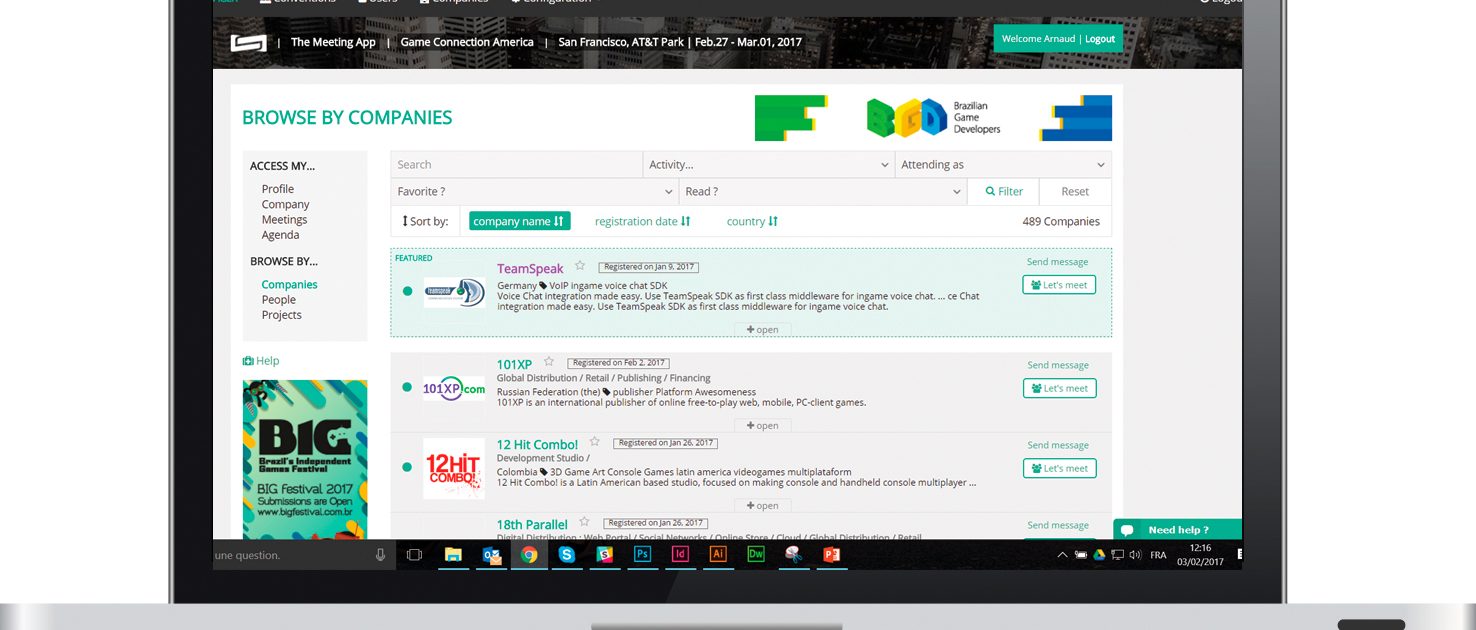Viewport: 1476px width, 630px height.
Task: Click the Logout link
Action: tap(1100, 39)
